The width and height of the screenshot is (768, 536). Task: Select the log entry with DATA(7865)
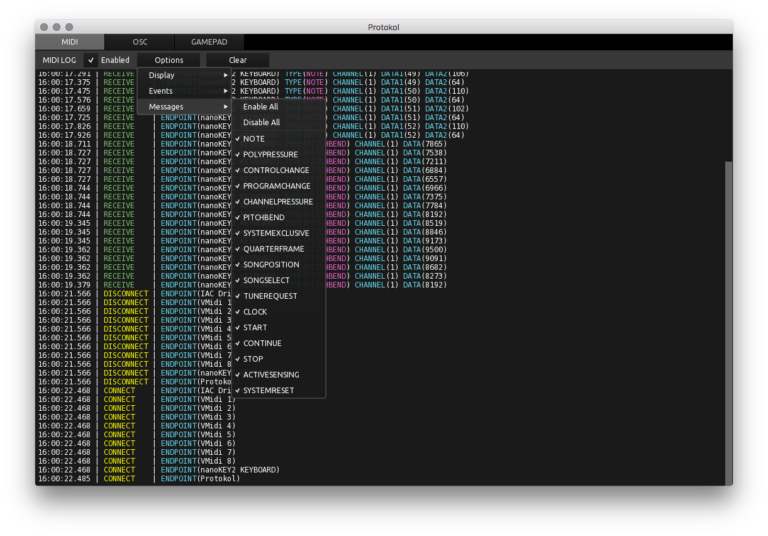click(242, 144)
